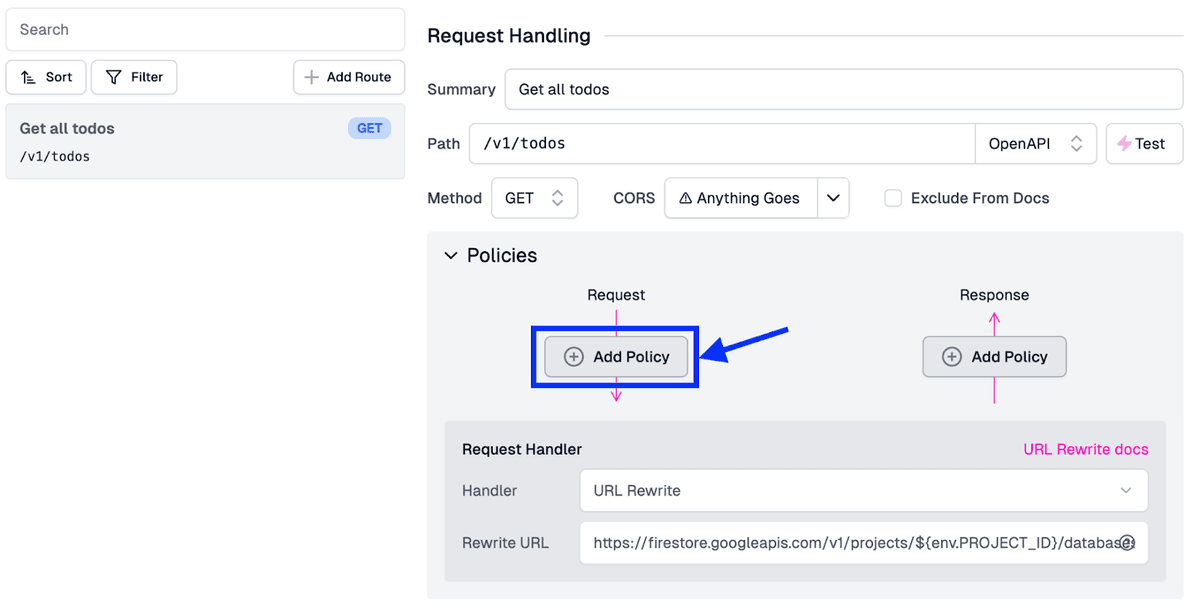The height and width of the screenshot is (612, 1200).
Task: Collapse the Policies section chevron
Action: pos(451,256)
